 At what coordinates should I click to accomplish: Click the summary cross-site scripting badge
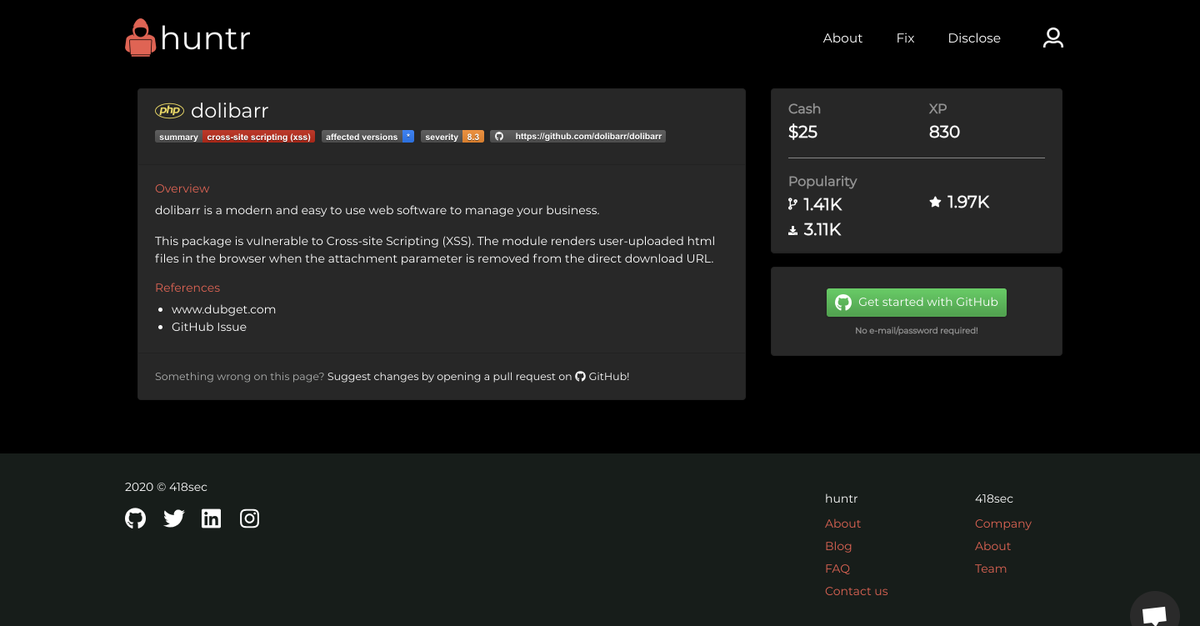(235, 136)
